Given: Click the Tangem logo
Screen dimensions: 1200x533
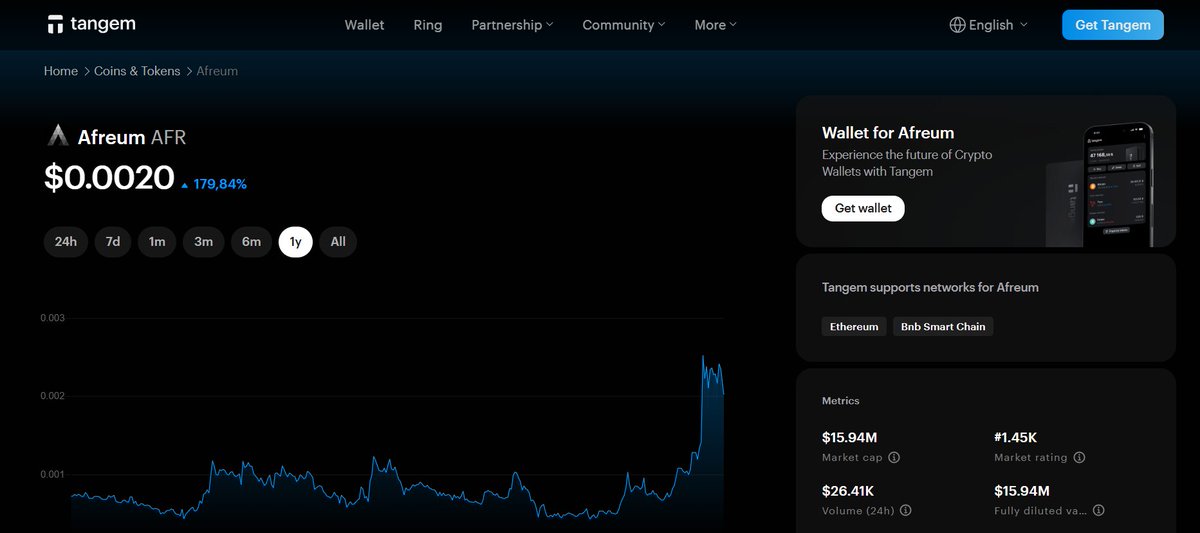Looking at the screenshot, I should (91, 24).
